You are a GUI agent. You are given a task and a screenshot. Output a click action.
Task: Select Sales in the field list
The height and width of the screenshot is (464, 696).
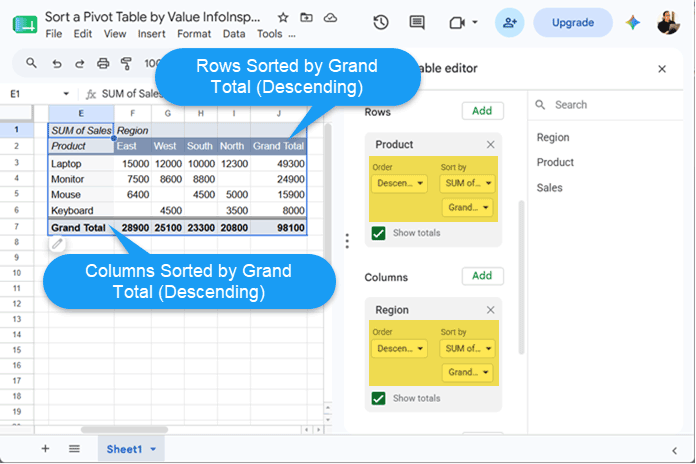coord(550,188)
